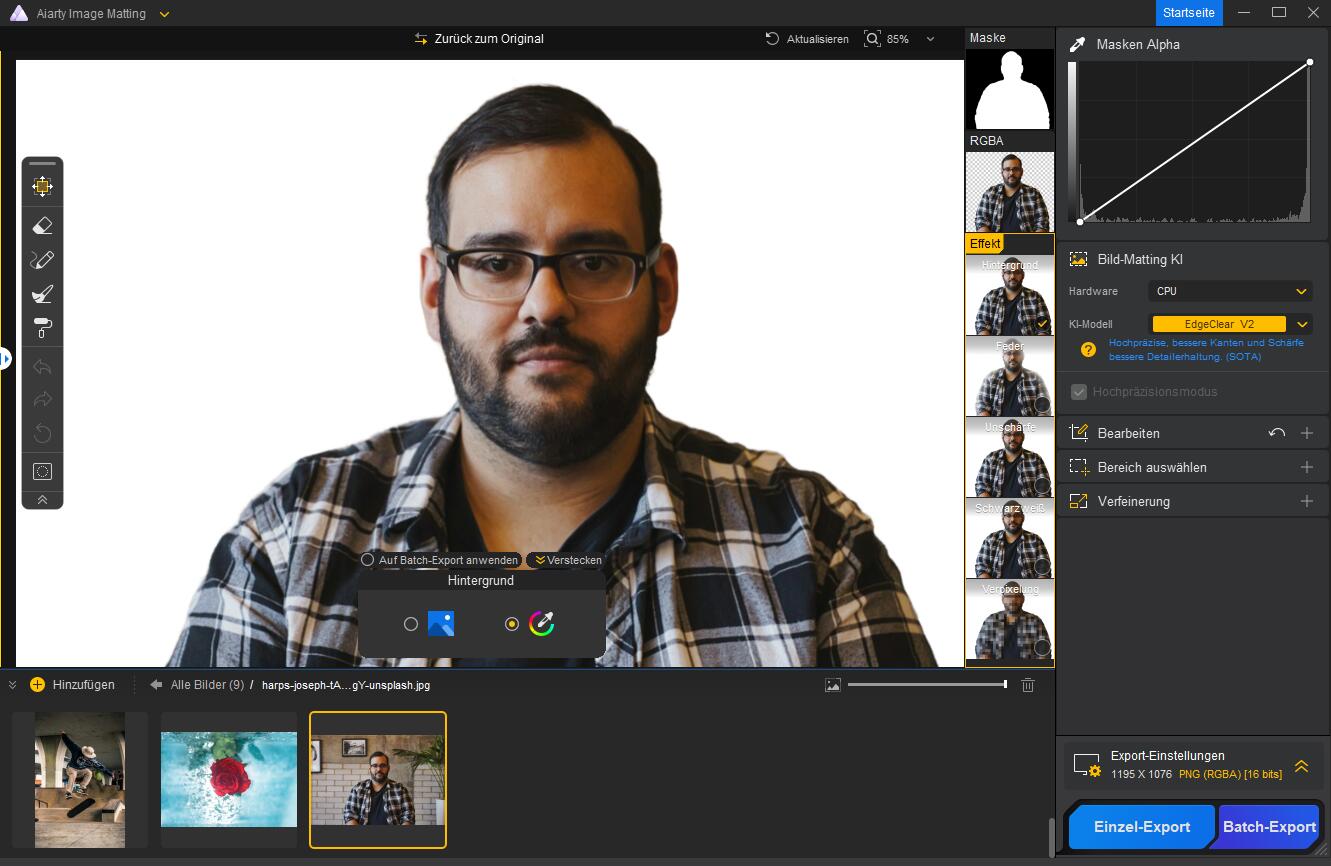The width and height of the screenshot is (1331, 866).
Task: Open the Hardware CPU dropdown
Action: pos(1230,291)
